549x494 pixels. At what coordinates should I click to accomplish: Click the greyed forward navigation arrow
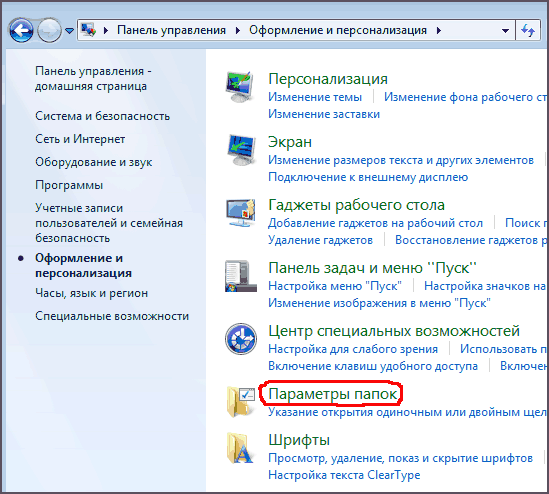[x=49, y=30]
